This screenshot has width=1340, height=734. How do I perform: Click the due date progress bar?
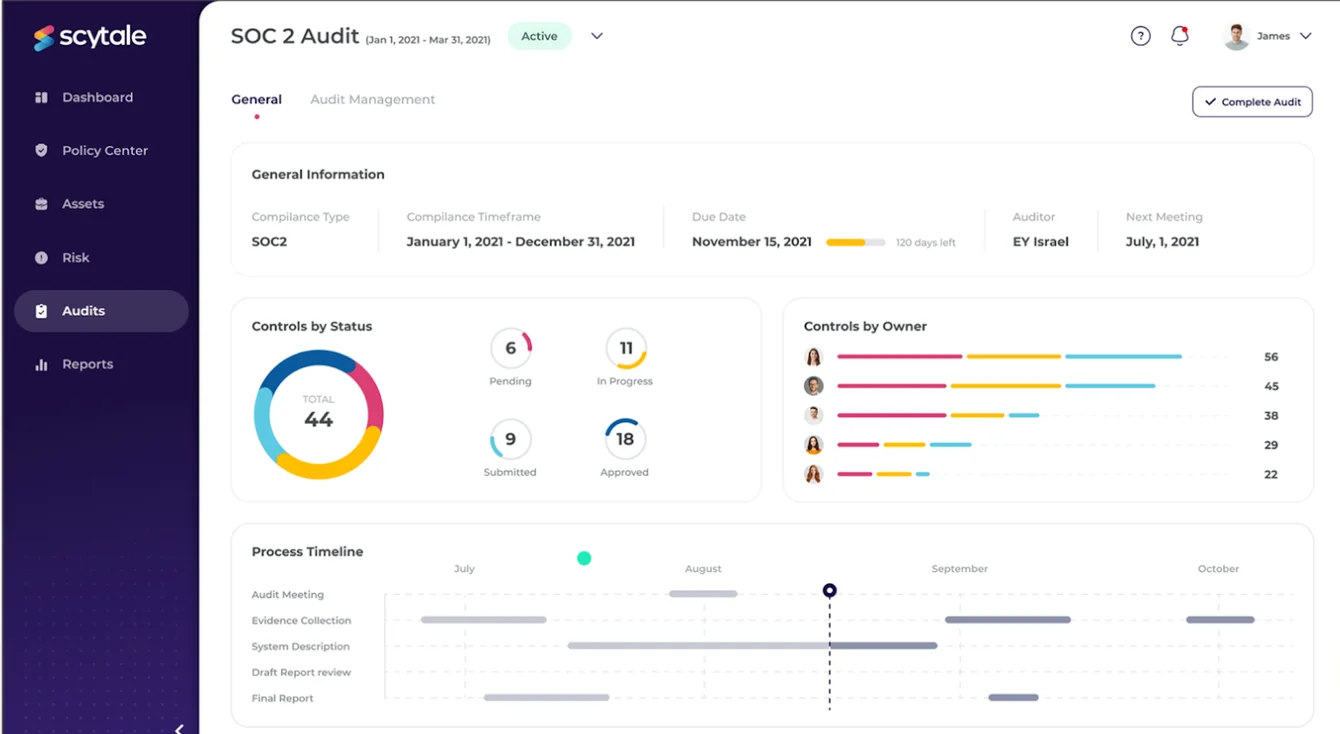tap(855, 242)
